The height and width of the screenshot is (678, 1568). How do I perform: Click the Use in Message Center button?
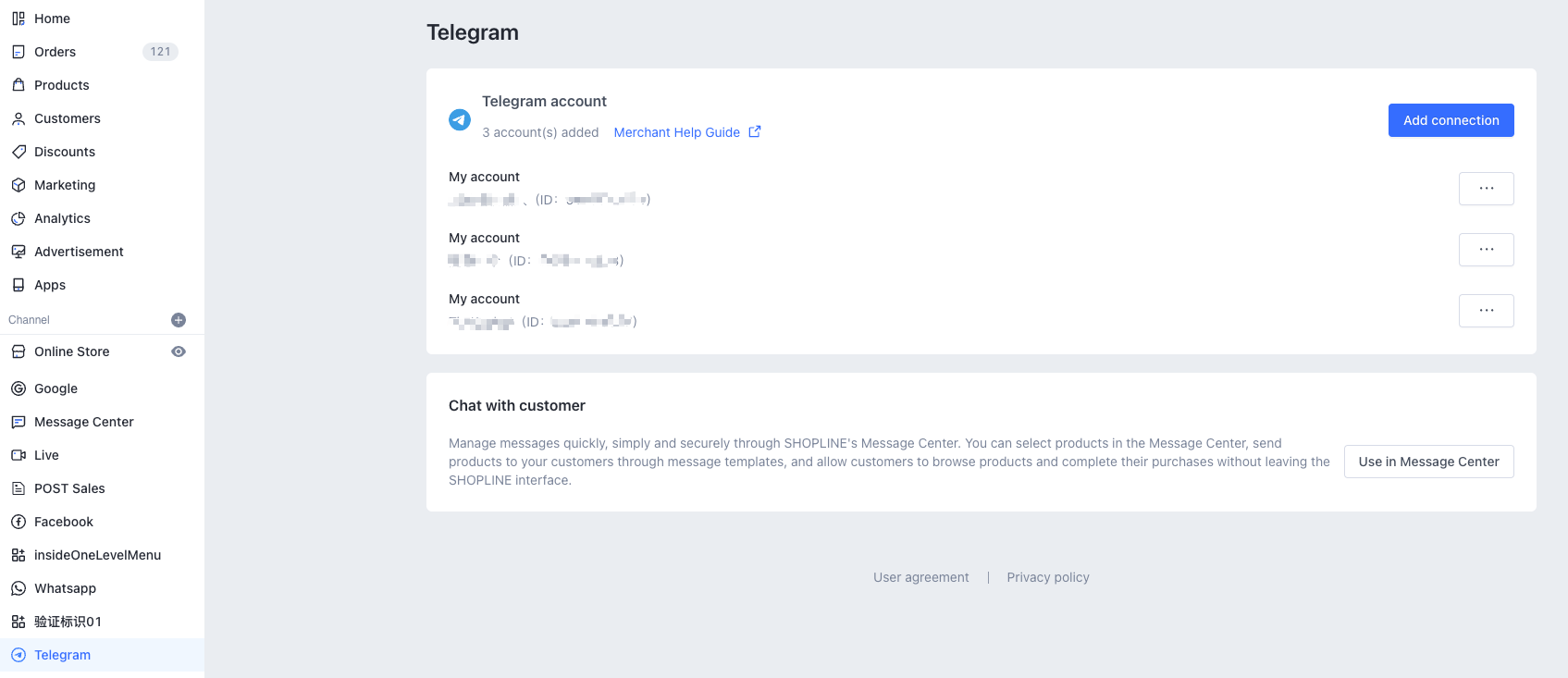[1428, 462]
